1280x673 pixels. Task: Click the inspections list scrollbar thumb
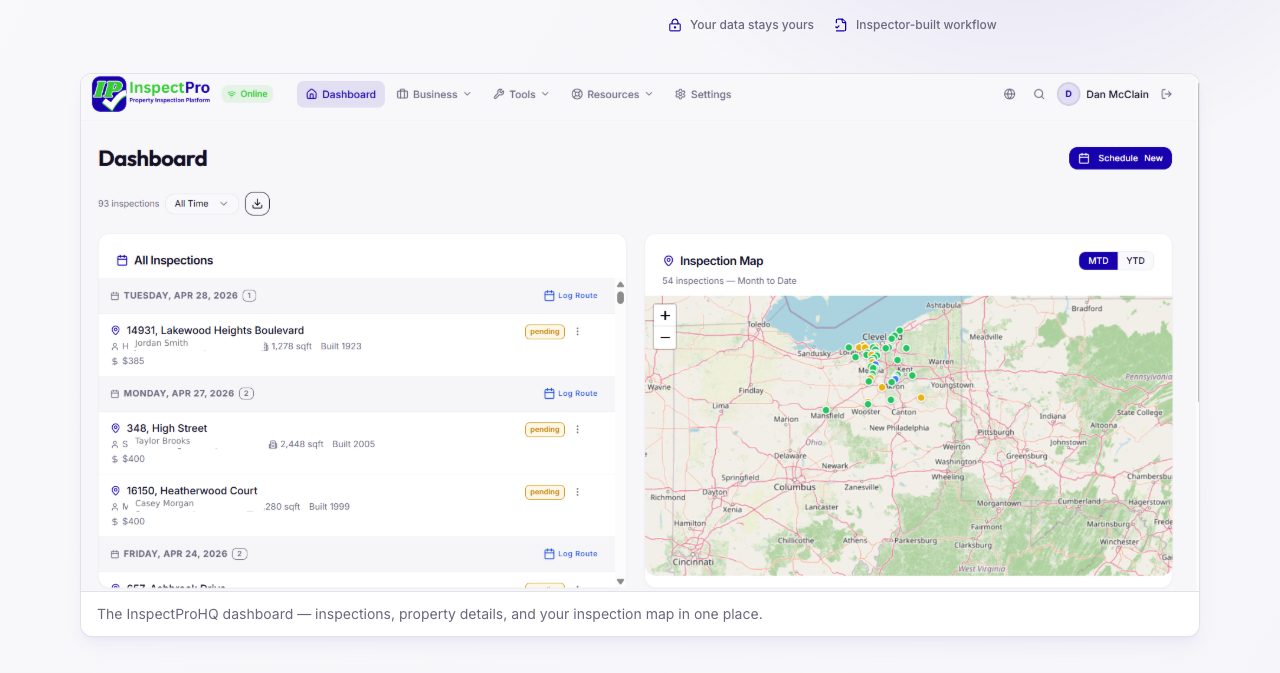coord(620,296)
